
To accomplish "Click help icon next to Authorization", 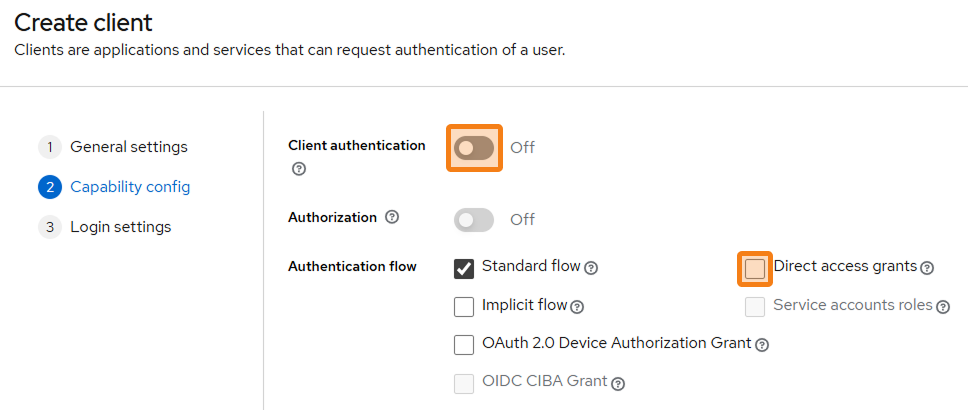I will [392, 217].
